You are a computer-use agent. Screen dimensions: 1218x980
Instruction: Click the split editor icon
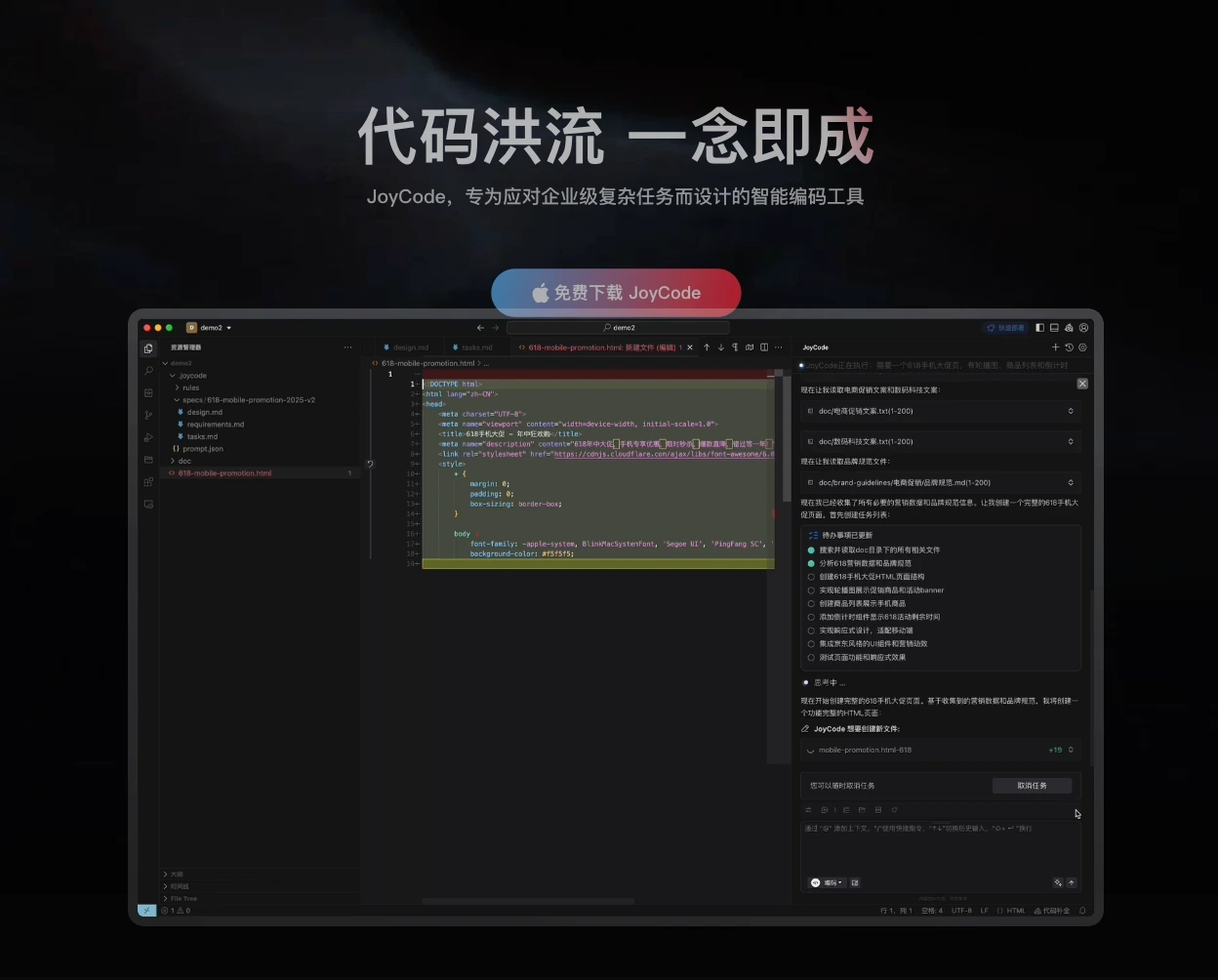coord(764,347)
